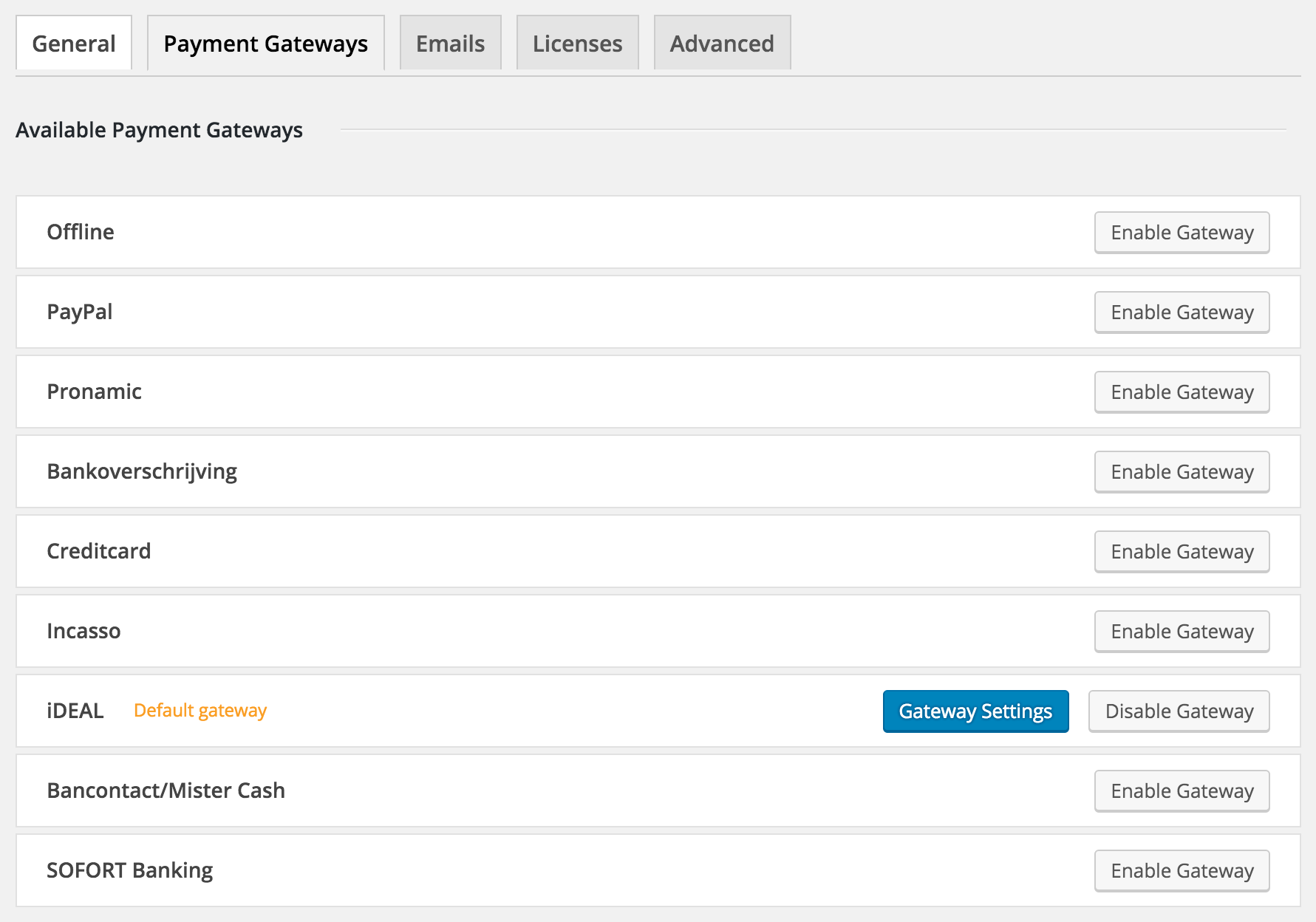Enable the Pronamic gateway
The width and height of the screenshot is (1316, 922).
click(1182, 392)
